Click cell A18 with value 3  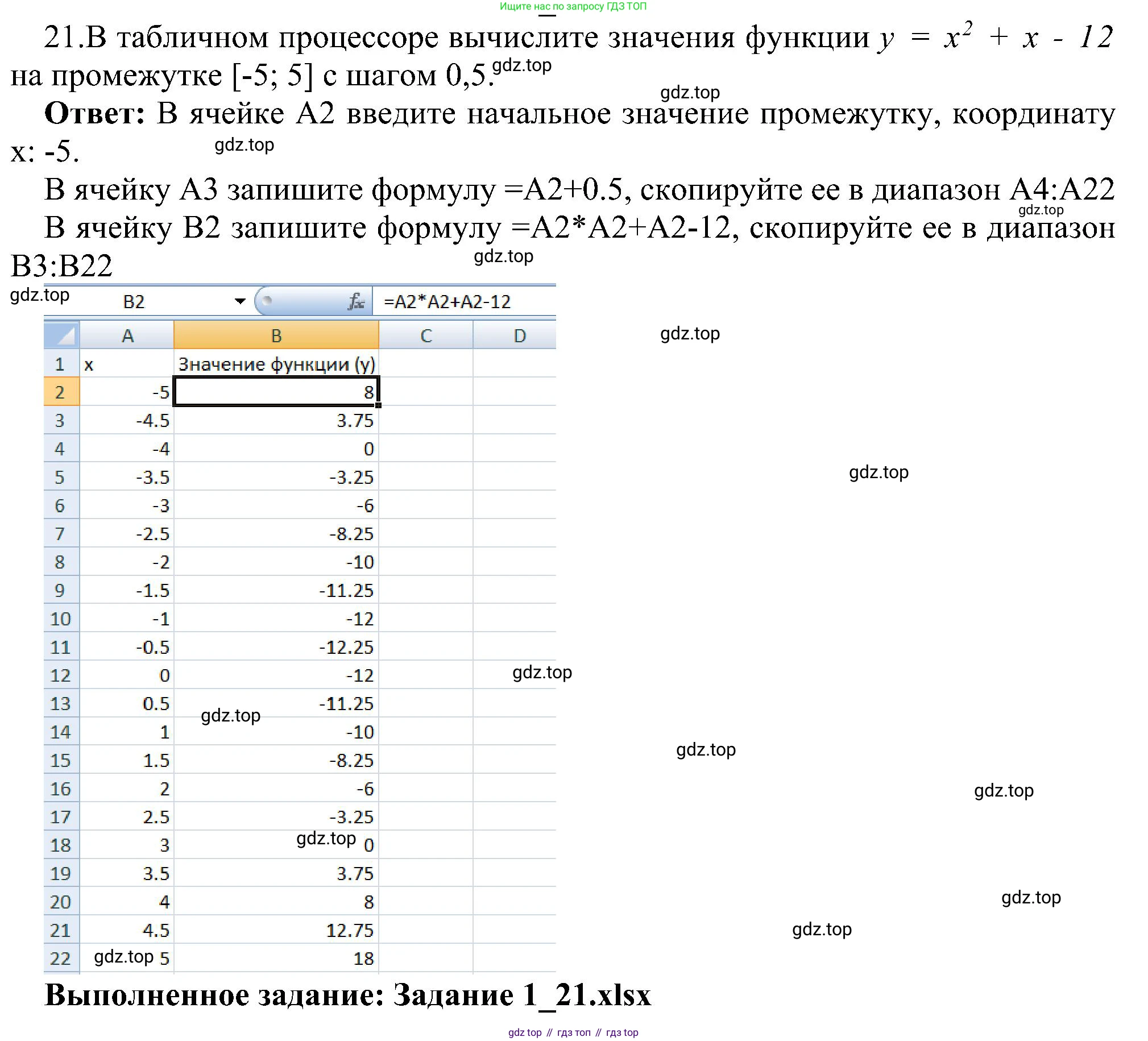(x=127, y=845)
